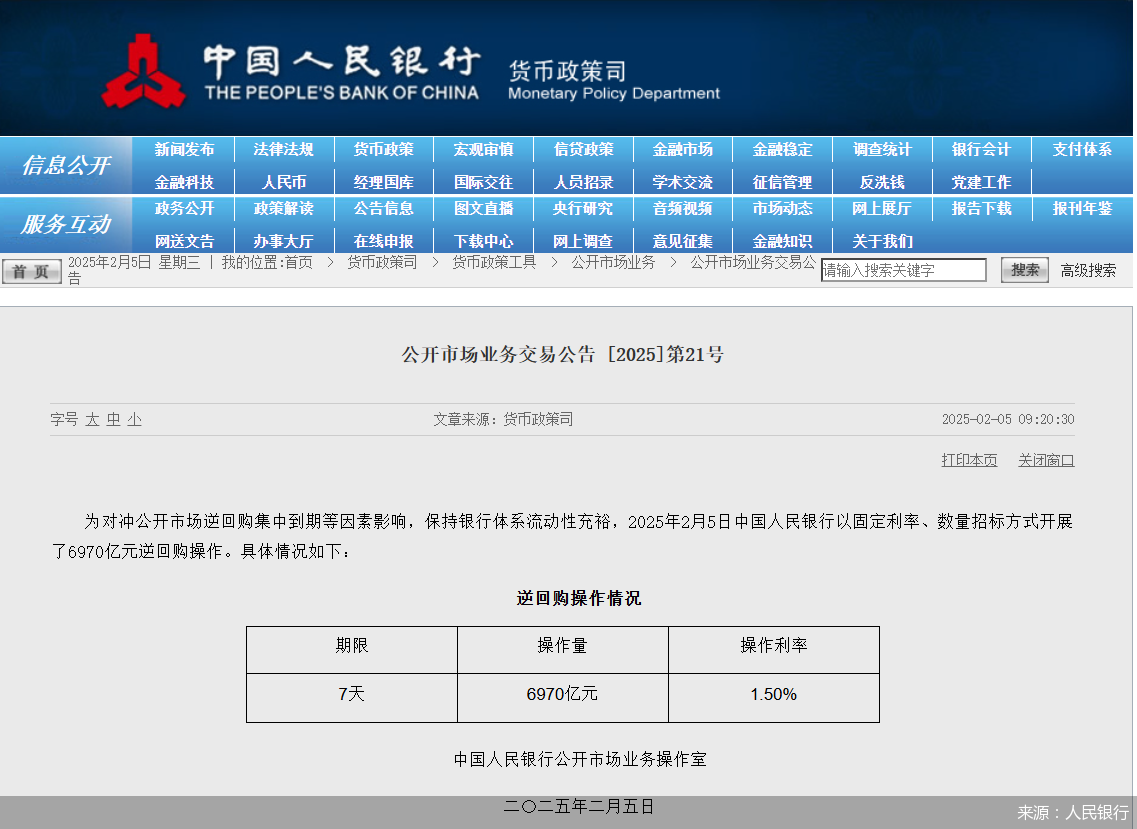Open the 反洗钱 menu item
1137x829 pixels.
coord(883,181)
